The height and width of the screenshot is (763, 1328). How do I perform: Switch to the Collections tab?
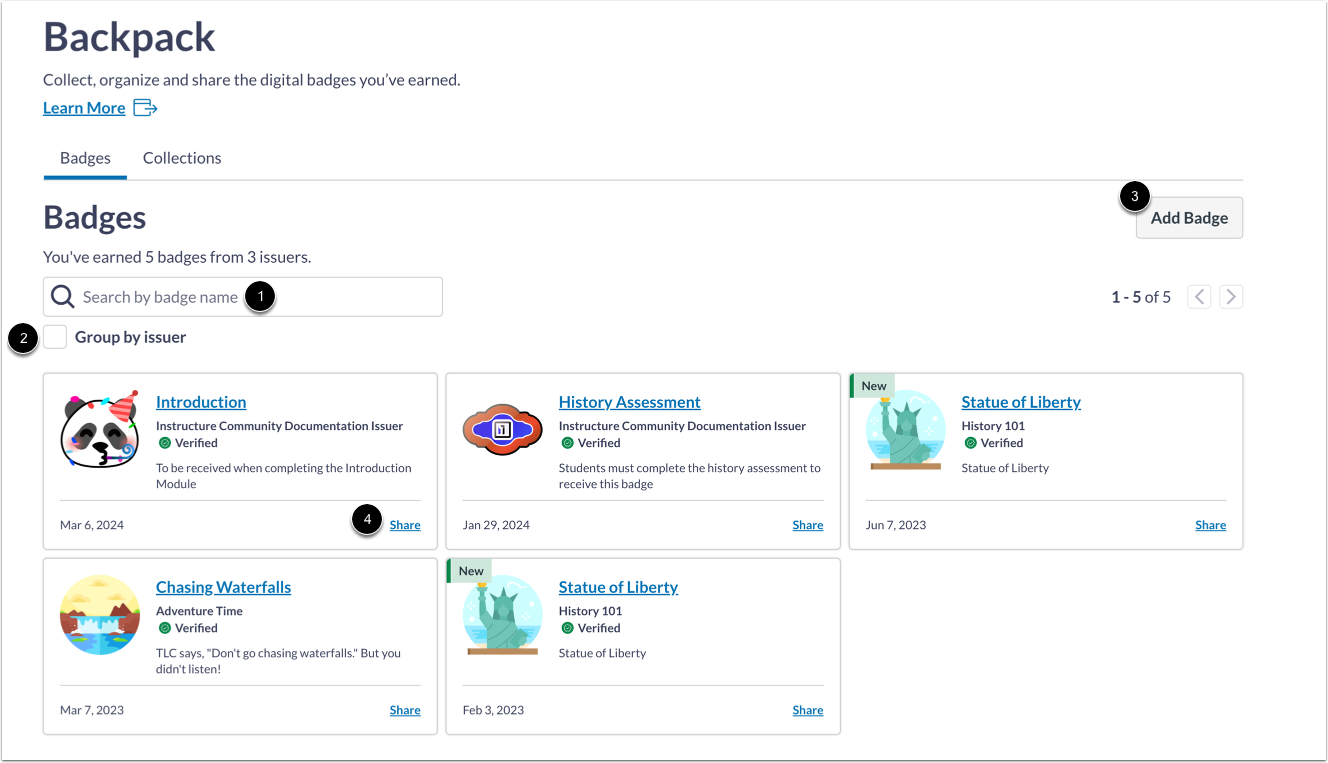(x=181, y=158)
